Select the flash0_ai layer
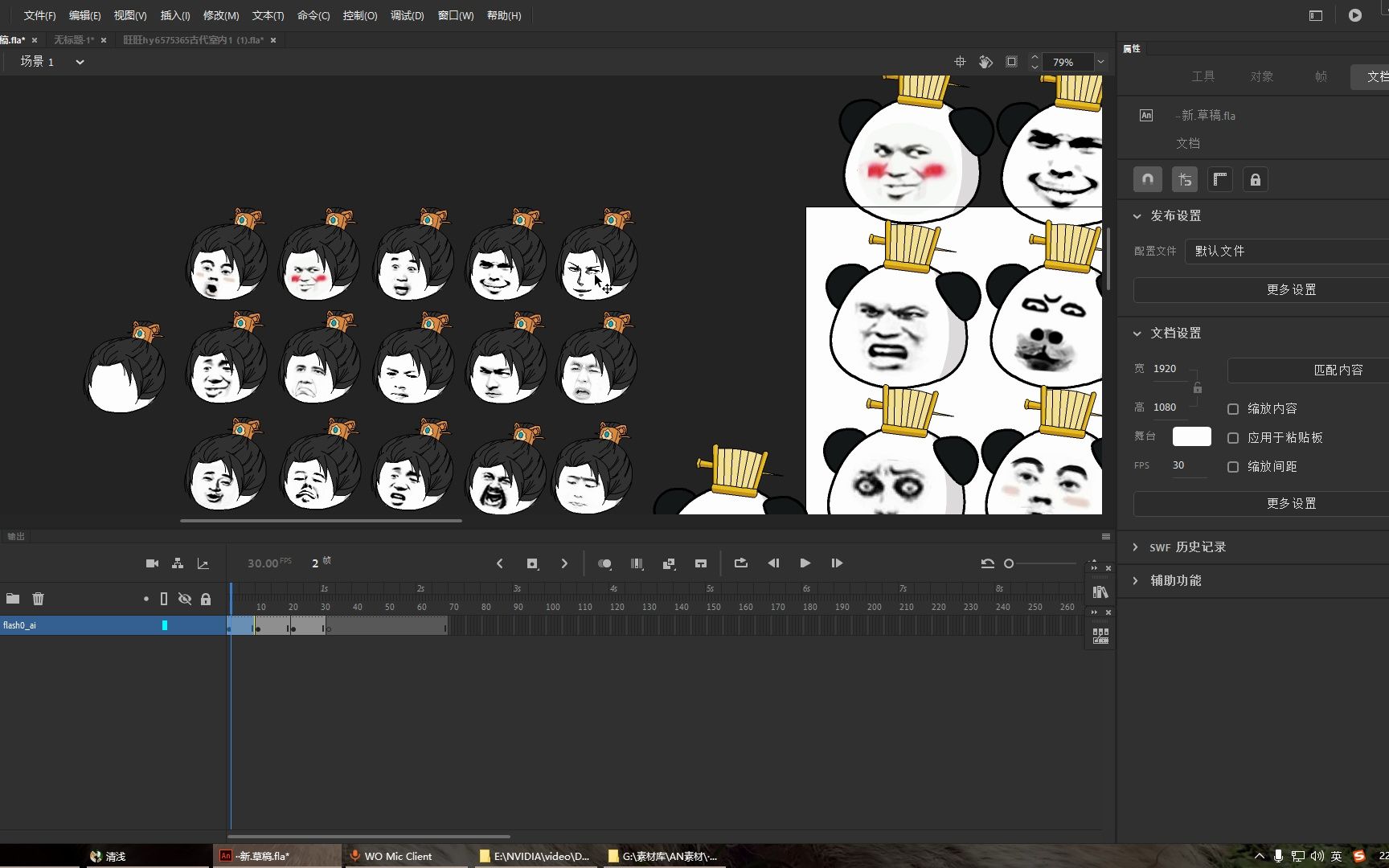This screenshot has width=1389, height=868. (x=113, y=625)
